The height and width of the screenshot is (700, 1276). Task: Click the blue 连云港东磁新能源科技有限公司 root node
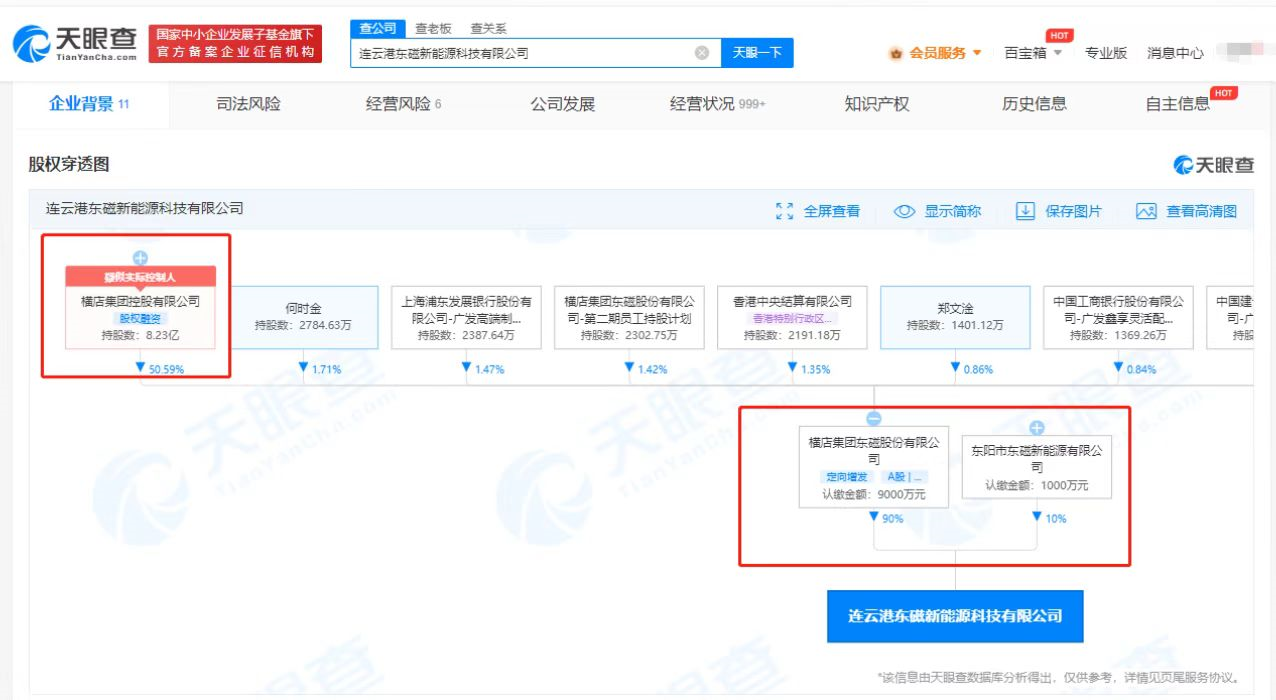pos(955,616)
